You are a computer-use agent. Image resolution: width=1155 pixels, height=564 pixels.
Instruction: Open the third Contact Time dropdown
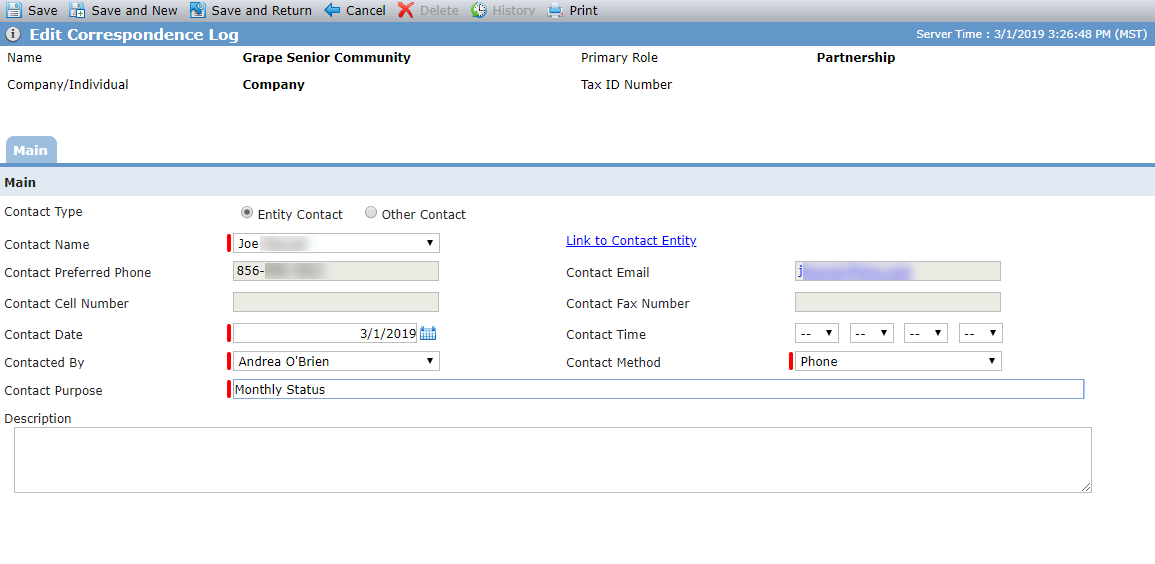pyautogui.click(x=926, y=334)
